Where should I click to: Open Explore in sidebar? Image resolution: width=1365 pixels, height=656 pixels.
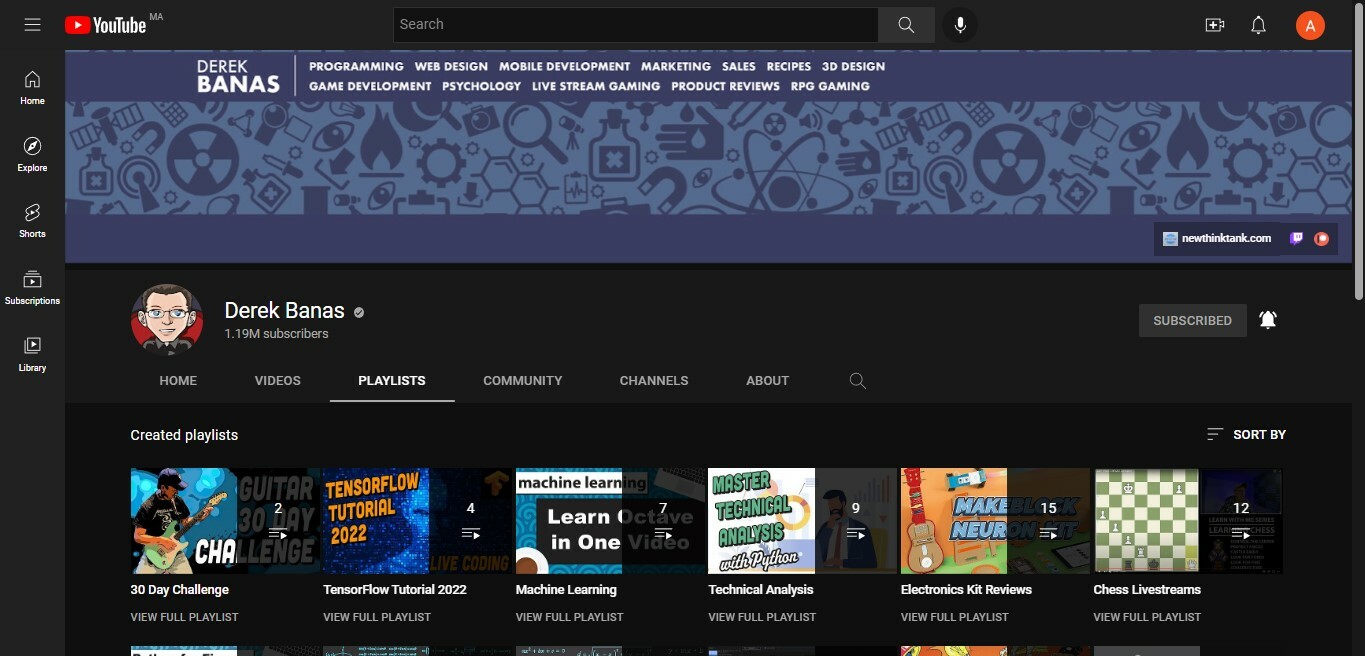point(32,155)
